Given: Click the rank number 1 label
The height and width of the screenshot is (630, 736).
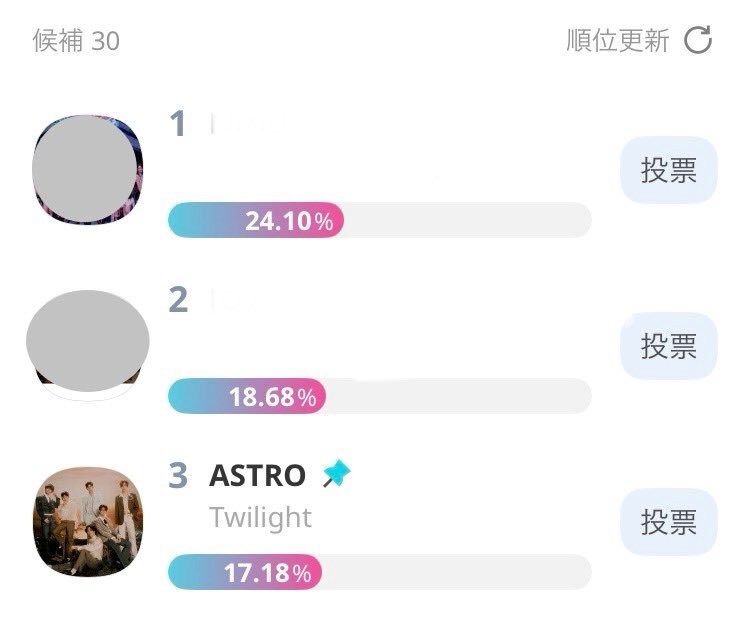Looking at the screenshot, I should click(x=178, y=124).
